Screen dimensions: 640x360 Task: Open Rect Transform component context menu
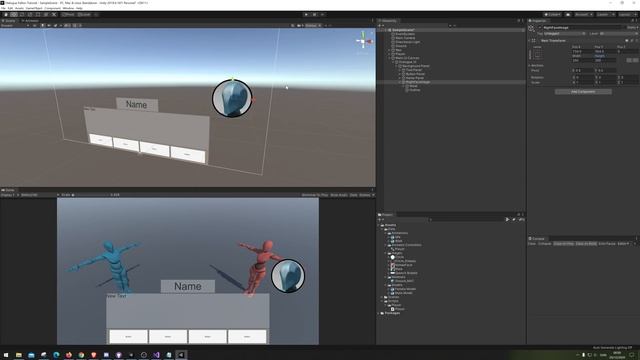pos(636,40)
